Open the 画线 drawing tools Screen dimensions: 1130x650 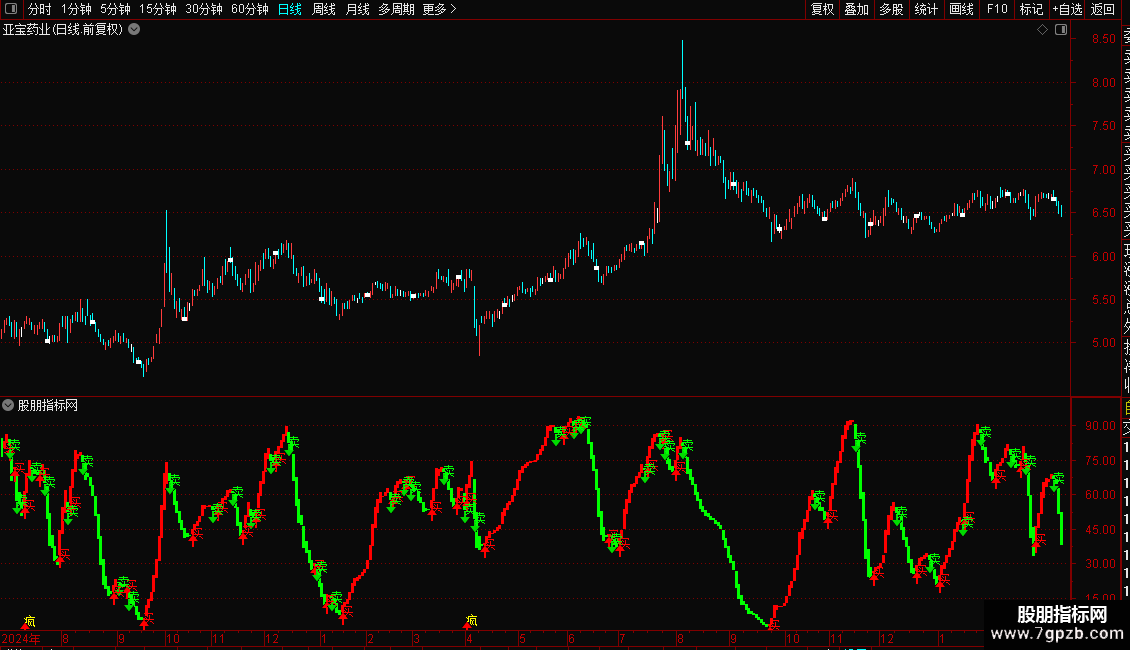[961, 9]
